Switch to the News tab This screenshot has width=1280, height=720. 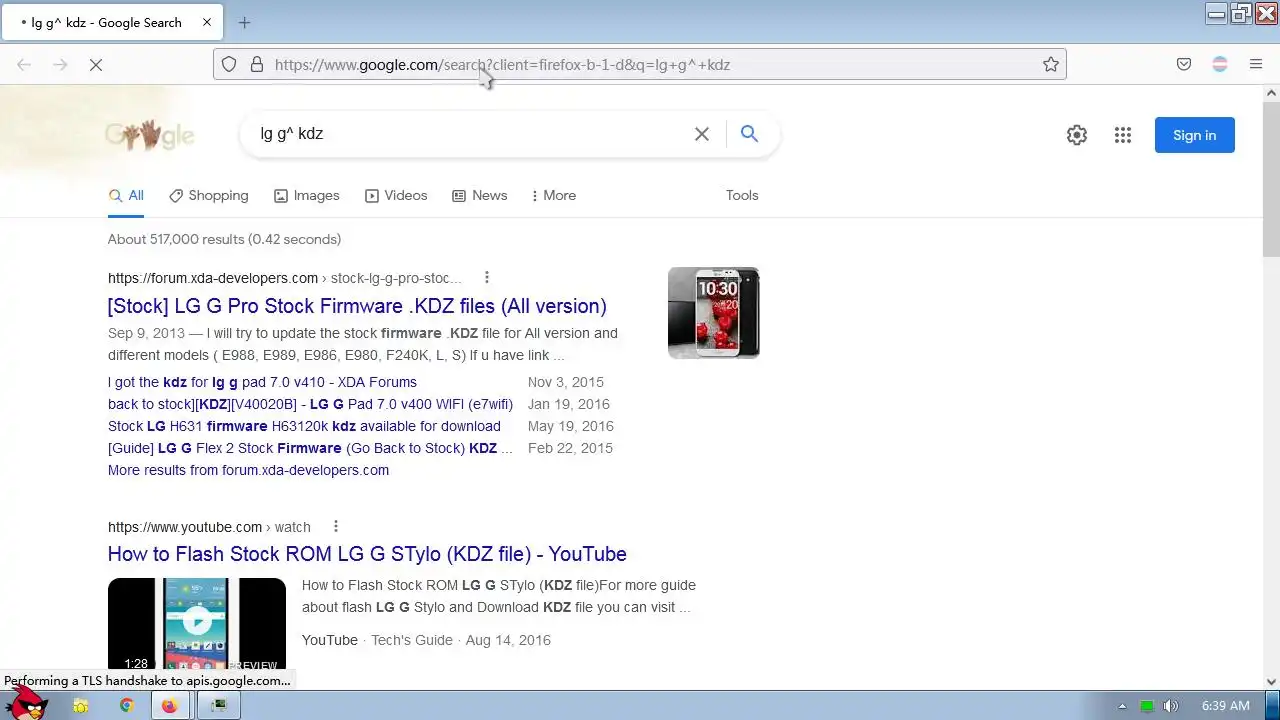[480, 195]
